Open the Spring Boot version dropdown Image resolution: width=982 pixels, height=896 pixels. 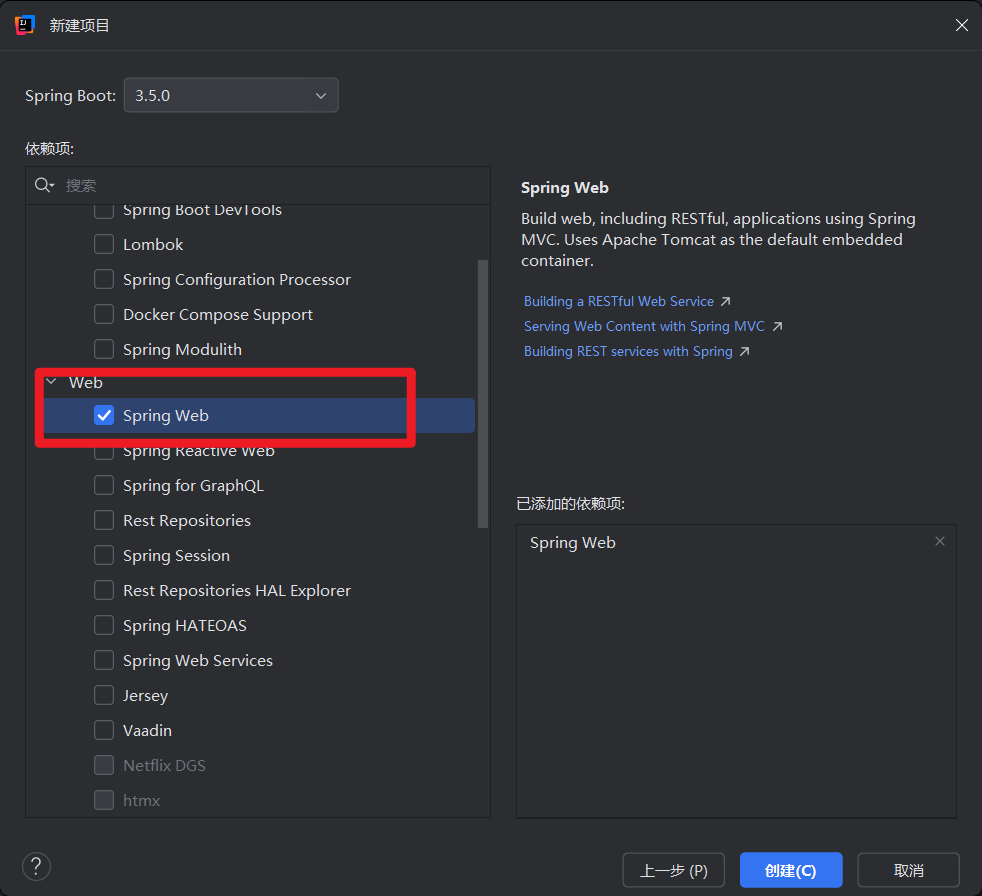point(231,96)
